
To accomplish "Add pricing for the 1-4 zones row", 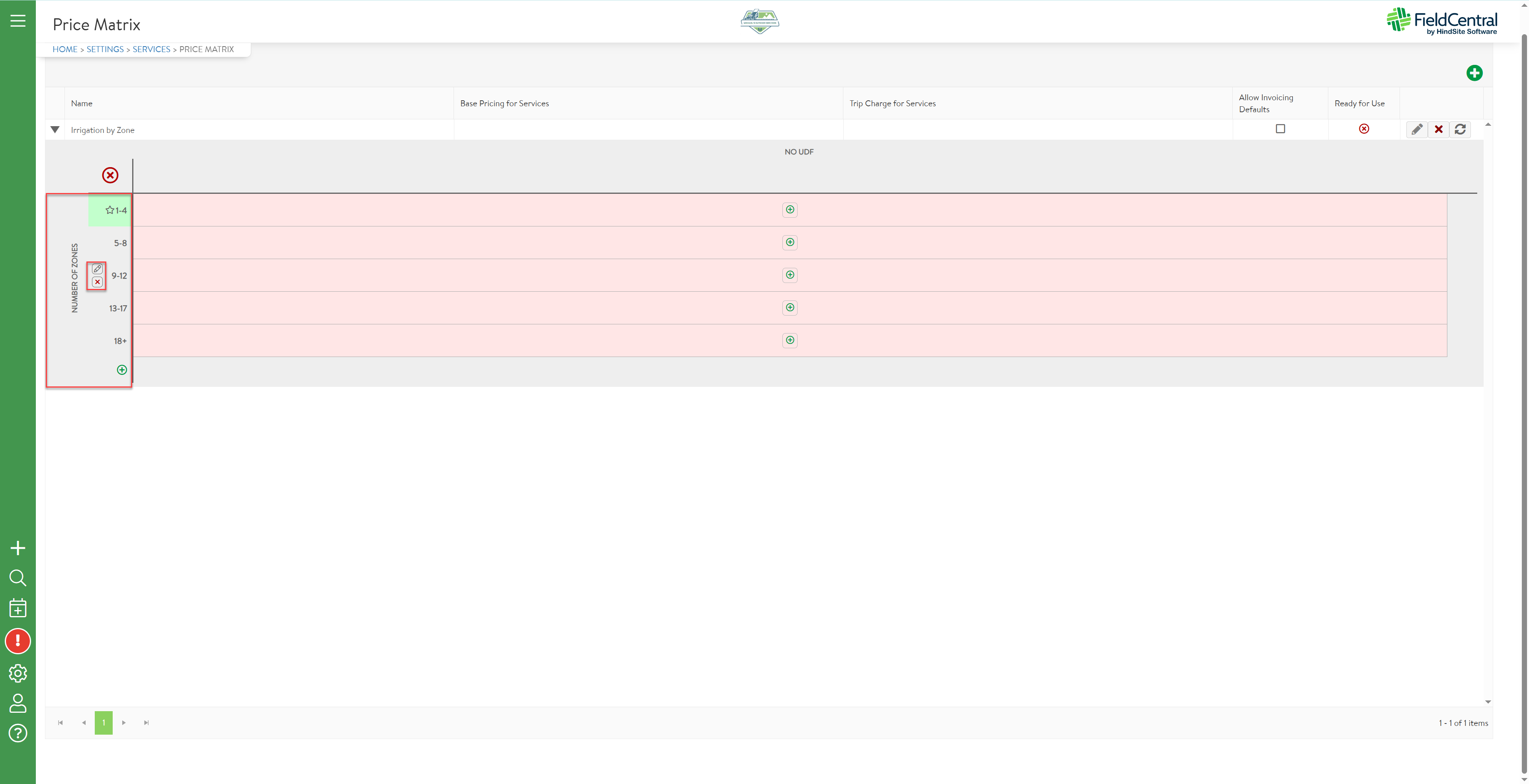I will click(x=790, y=209).
